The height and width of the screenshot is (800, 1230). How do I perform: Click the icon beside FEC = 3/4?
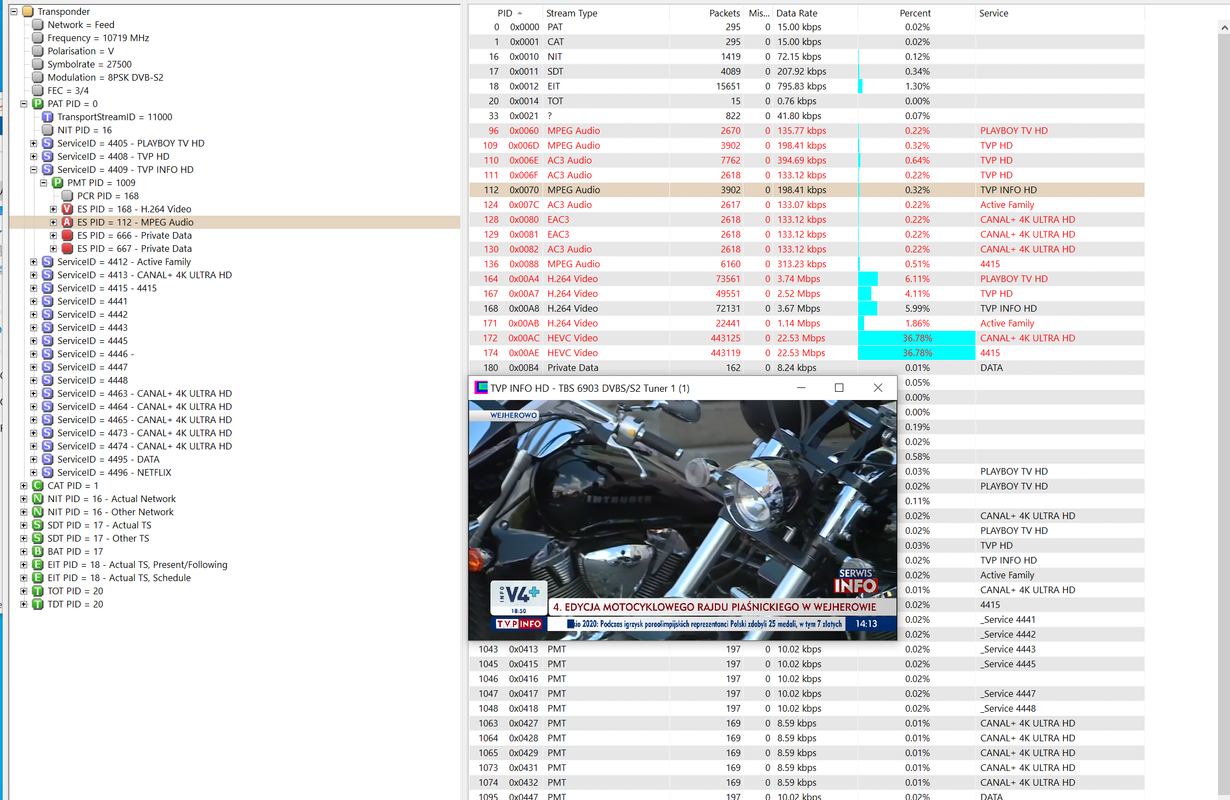(x=37, y=90)
